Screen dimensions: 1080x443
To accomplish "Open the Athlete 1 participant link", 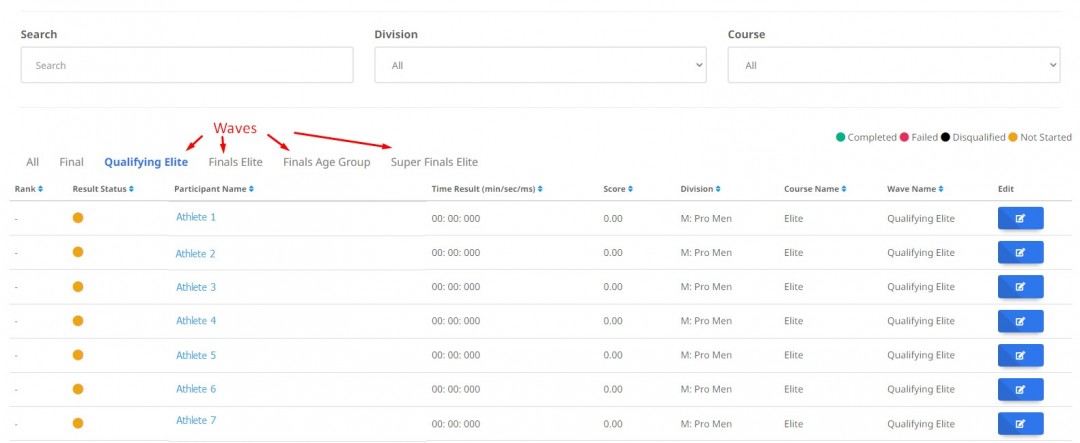I will click(x=196, y=217).
